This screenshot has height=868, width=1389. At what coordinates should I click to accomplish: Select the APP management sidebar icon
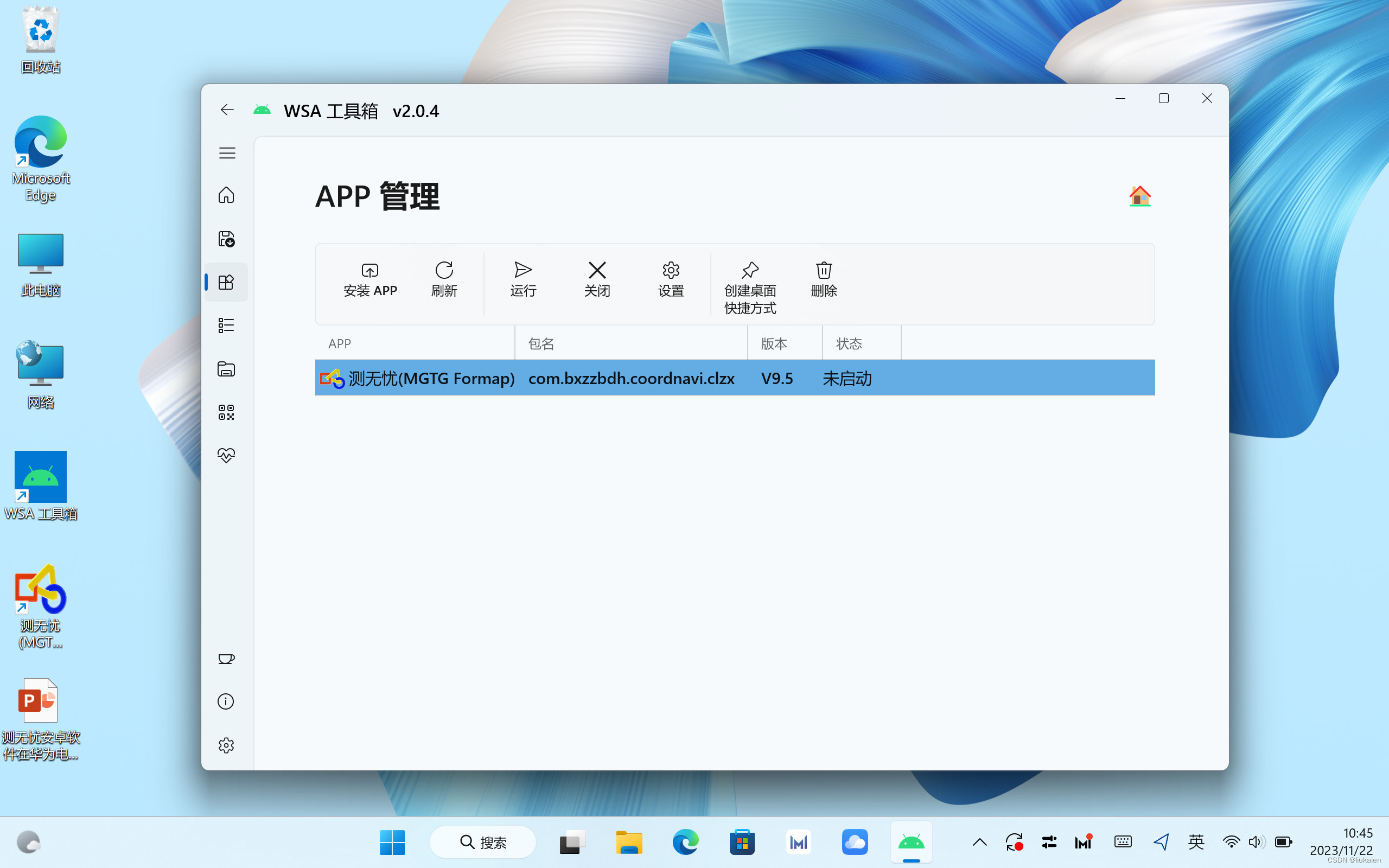[x=226, y=282]
